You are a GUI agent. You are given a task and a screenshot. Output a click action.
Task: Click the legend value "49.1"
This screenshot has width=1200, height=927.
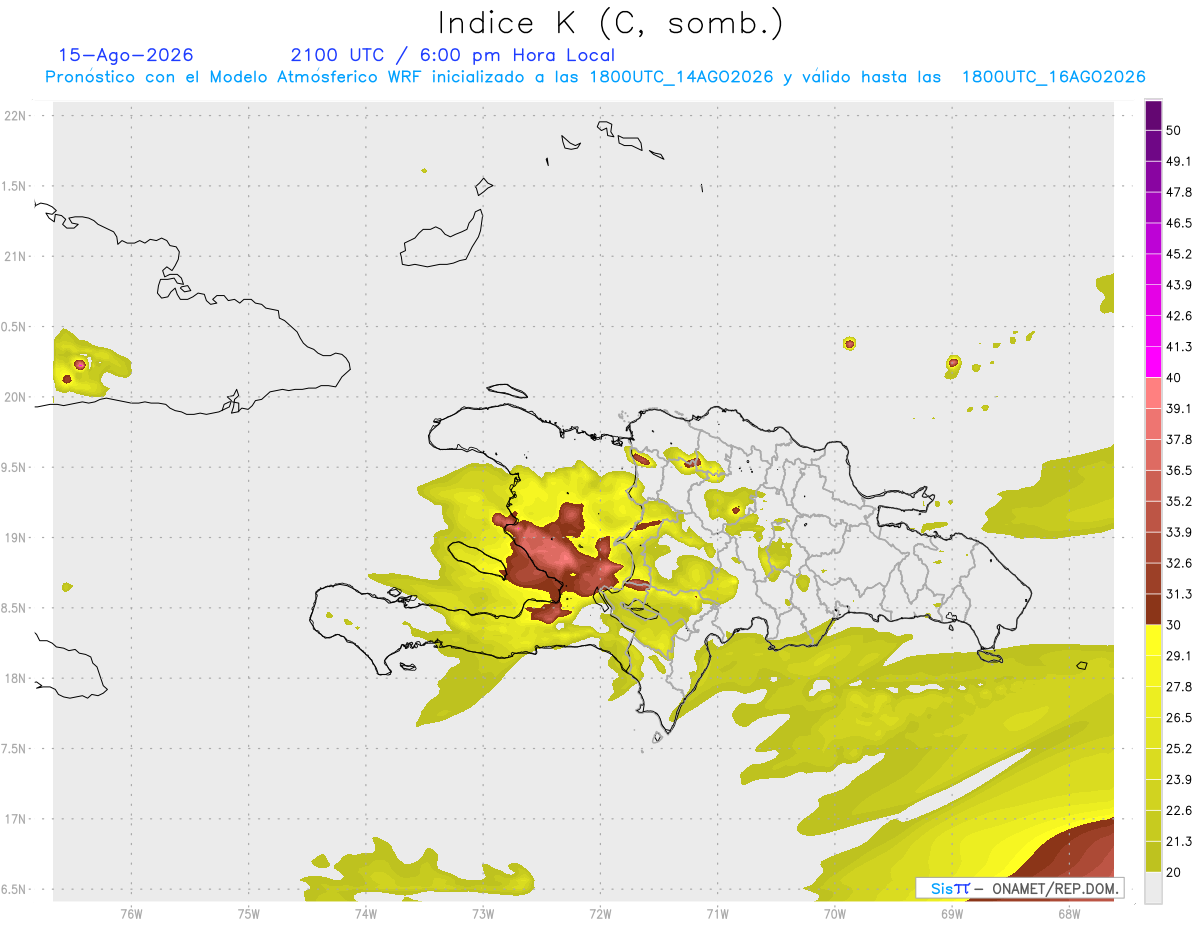click(1179, 161)
